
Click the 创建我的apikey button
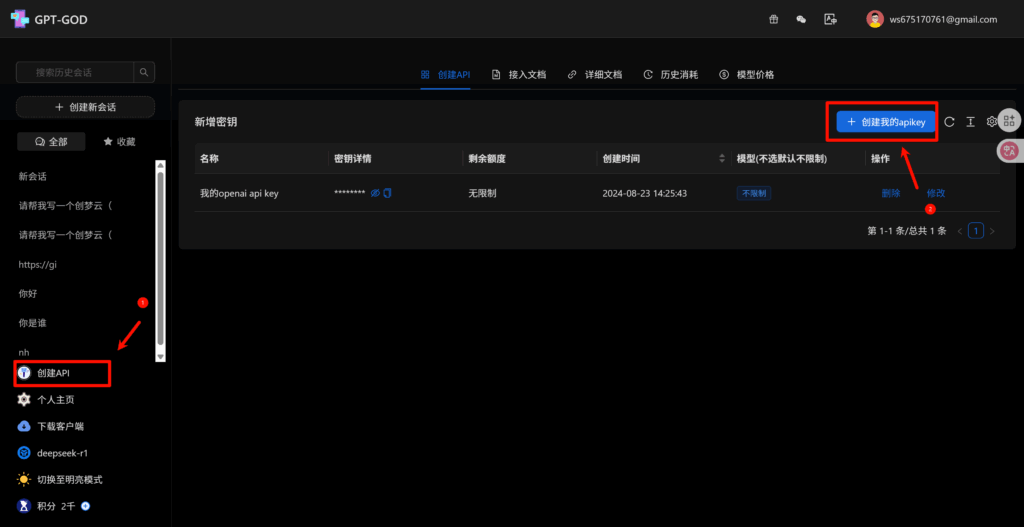[x=886, y=122]
